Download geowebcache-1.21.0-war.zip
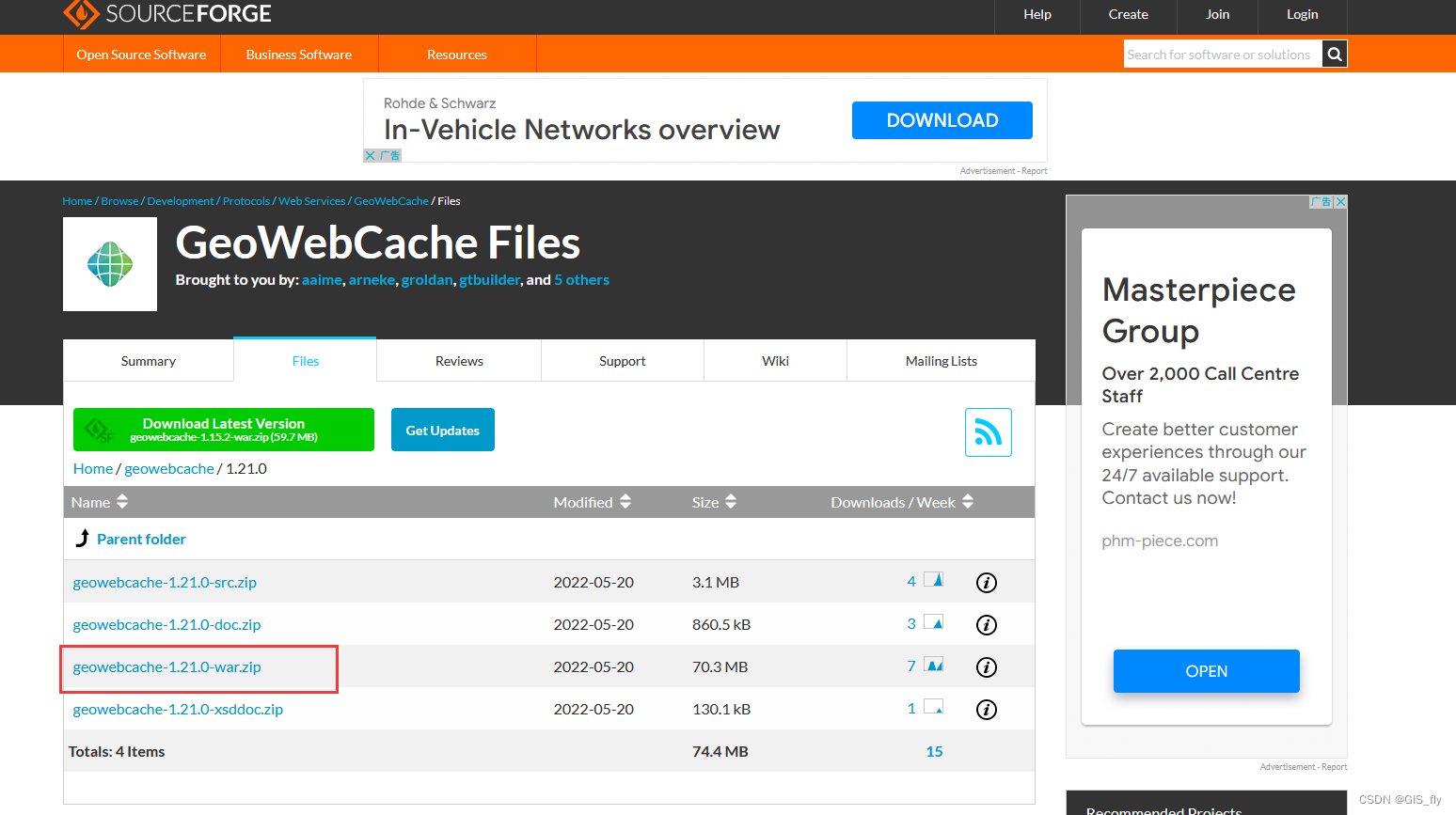The width and height of the screenshot is (1456, 815). tap(167, 666)
